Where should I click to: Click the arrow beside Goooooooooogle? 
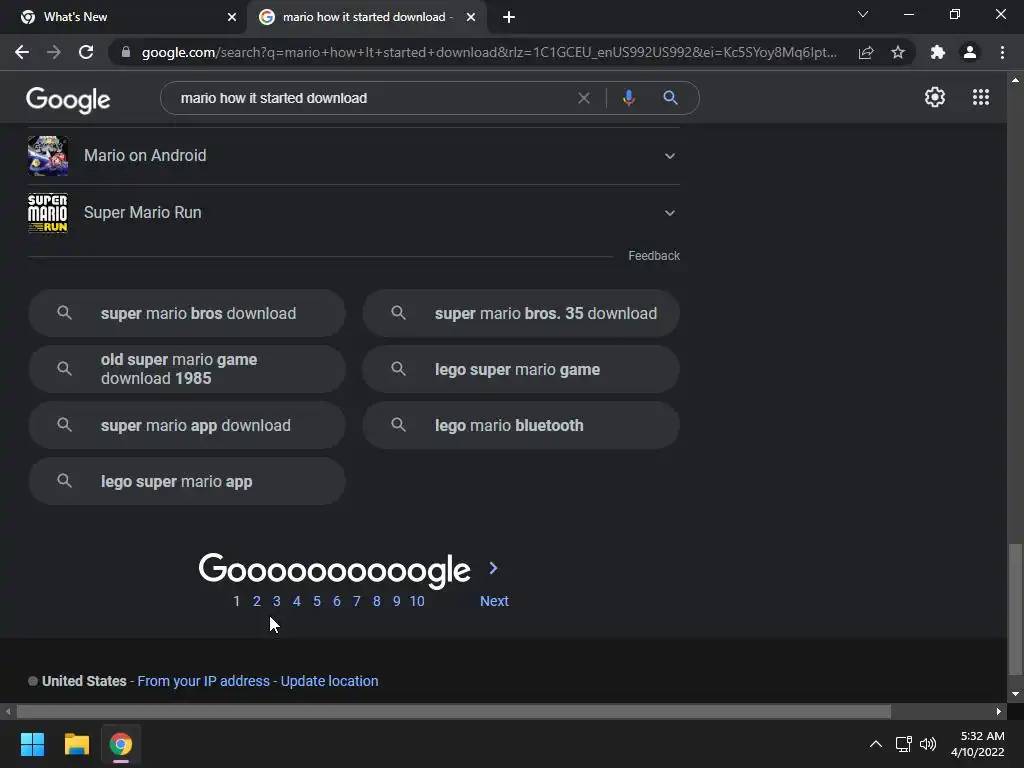pyautogui.click(x=494, y=568)
